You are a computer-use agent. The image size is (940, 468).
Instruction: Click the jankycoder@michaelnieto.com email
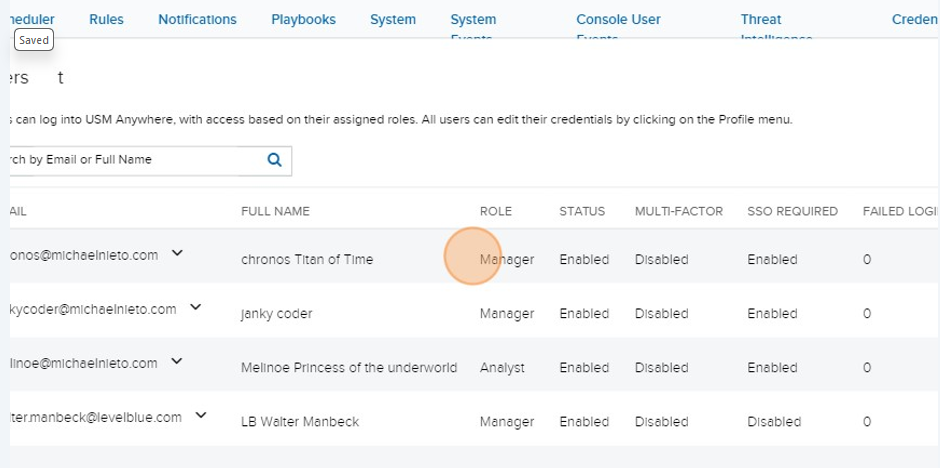click(x=93, y=309)
